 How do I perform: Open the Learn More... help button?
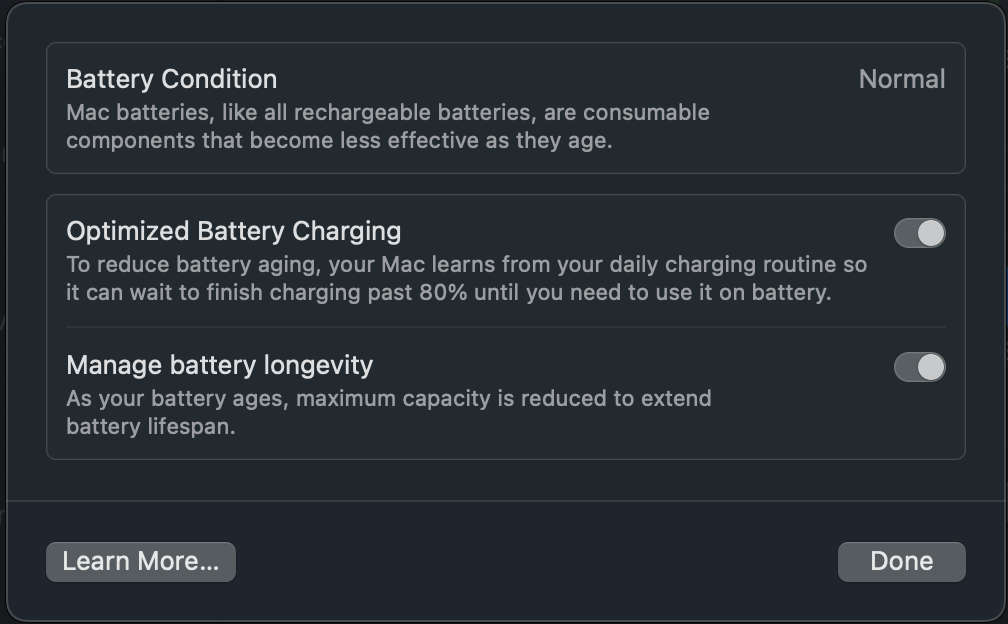pyautogui.click(x=141, y=562)
